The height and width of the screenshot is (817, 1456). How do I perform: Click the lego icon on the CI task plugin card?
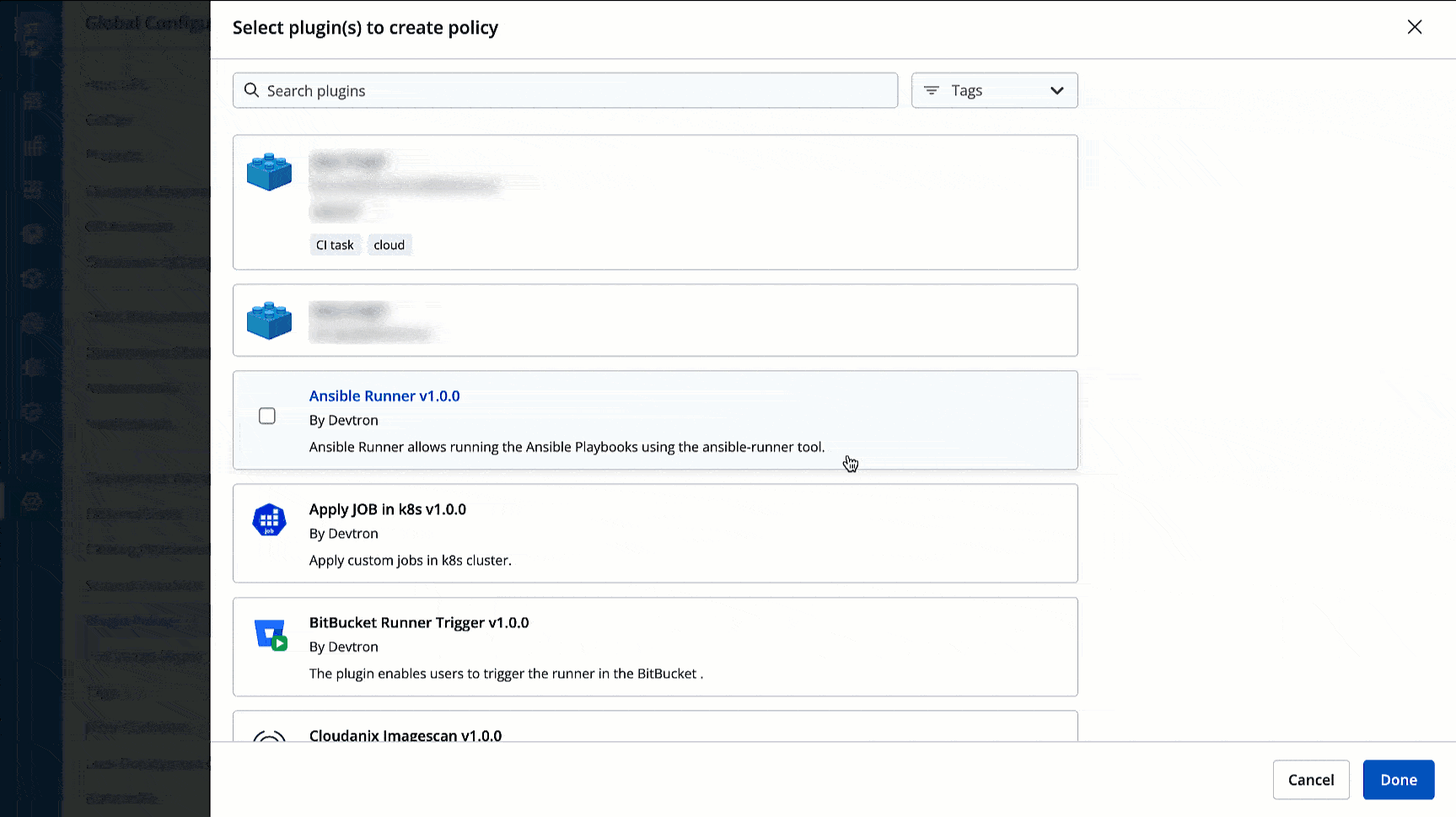pyautogui.click(x=269, y=172)
